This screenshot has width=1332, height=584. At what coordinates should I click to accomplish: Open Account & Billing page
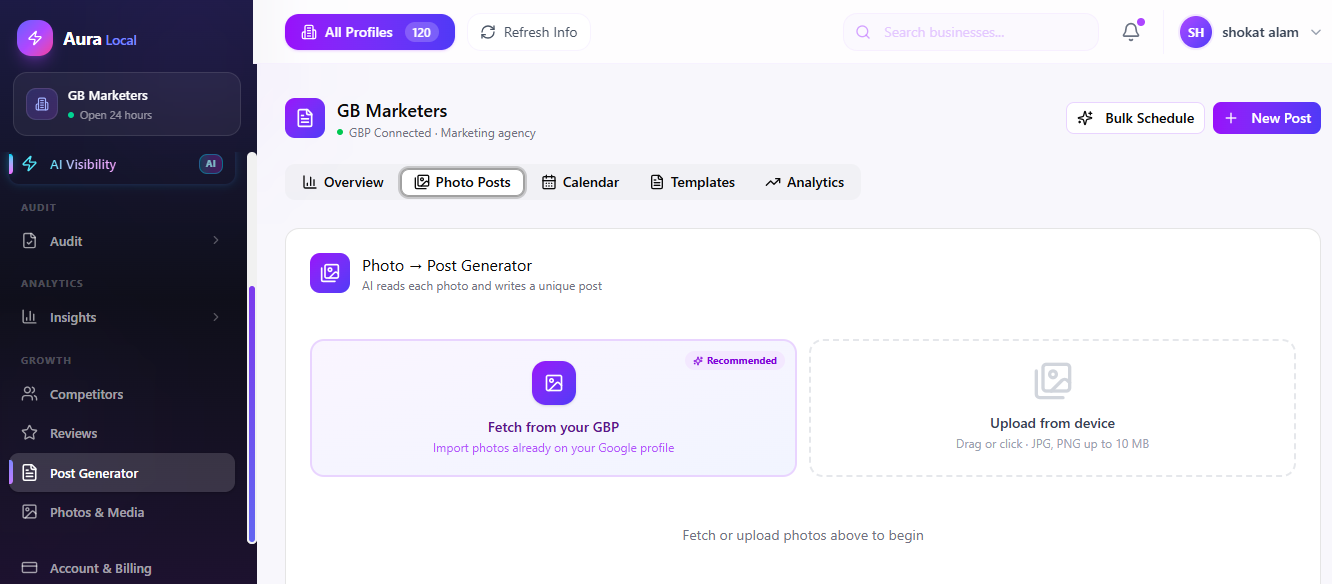[x=123, y=568]
